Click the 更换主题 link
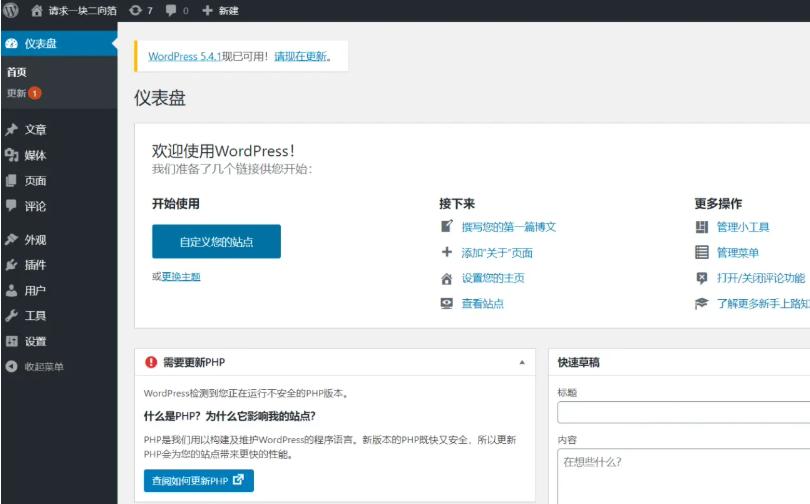 tap(181, 277)
